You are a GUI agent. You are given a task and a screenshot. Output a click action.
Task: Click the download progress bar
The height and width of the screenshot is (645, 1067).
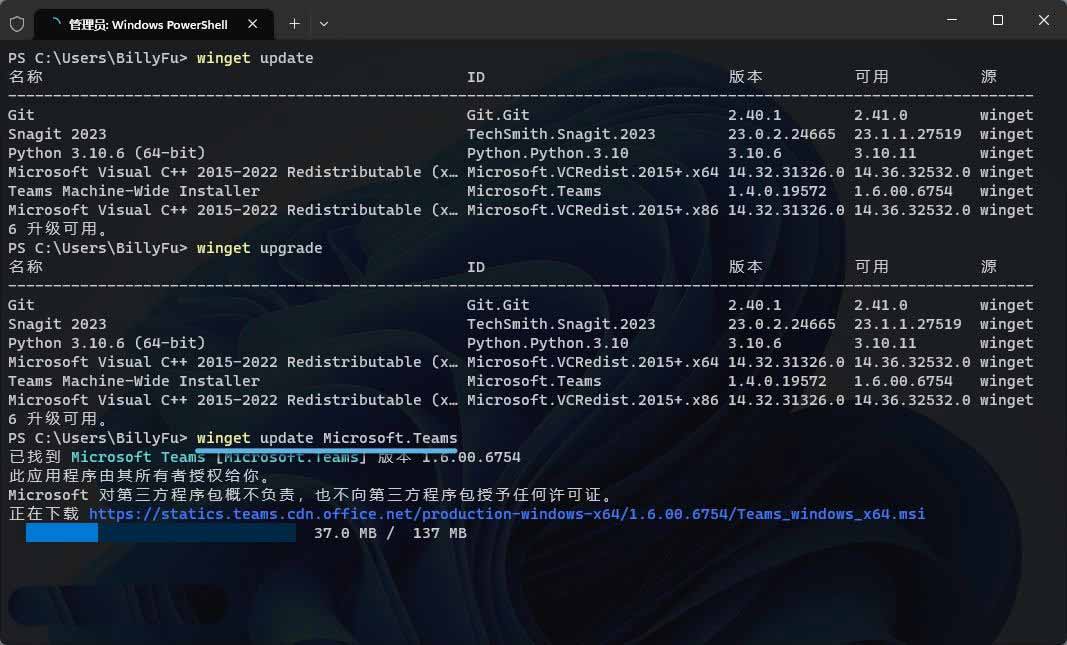(161, 533)
